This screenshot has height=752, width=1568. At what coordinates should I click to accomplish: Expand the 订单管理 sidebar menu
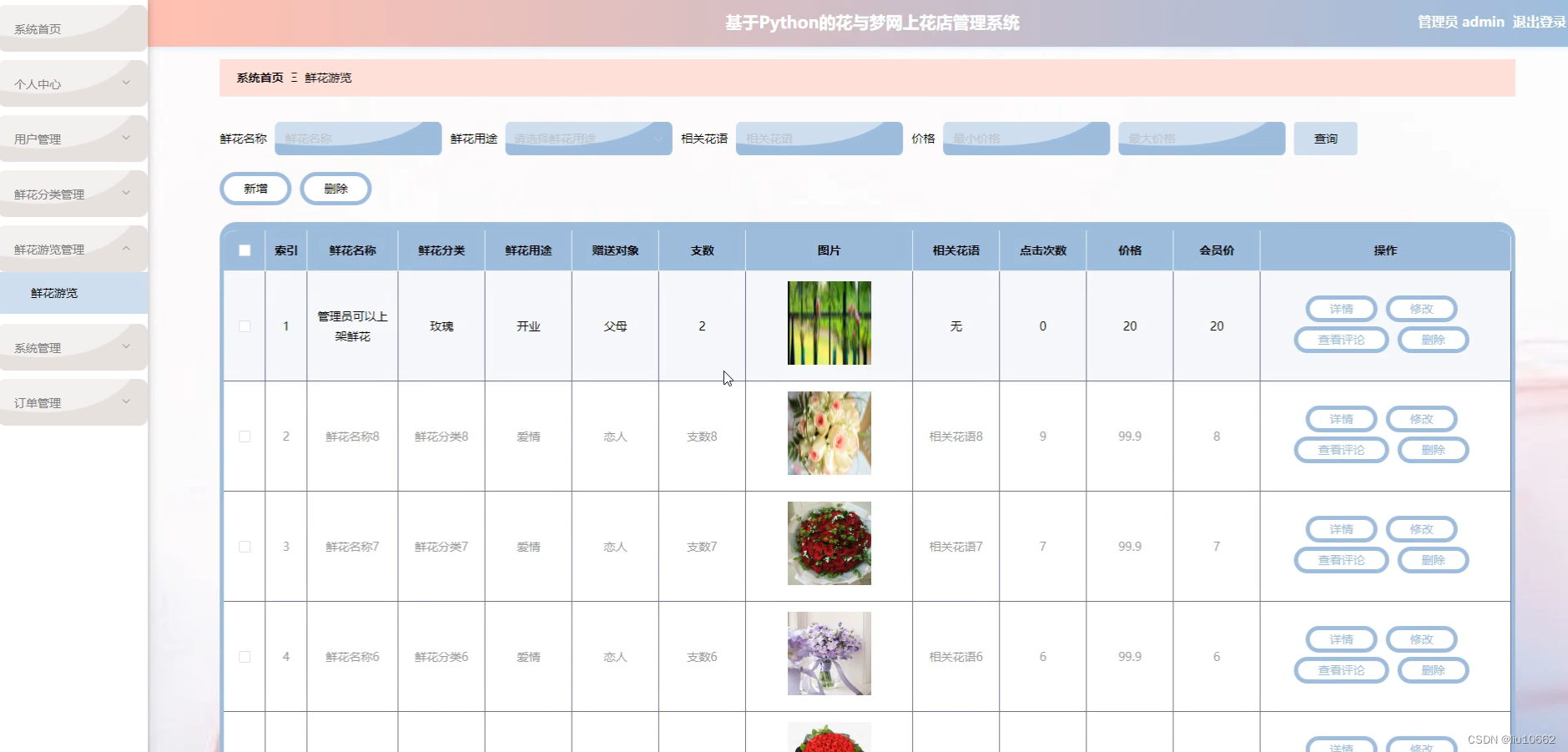click(73, 401)
